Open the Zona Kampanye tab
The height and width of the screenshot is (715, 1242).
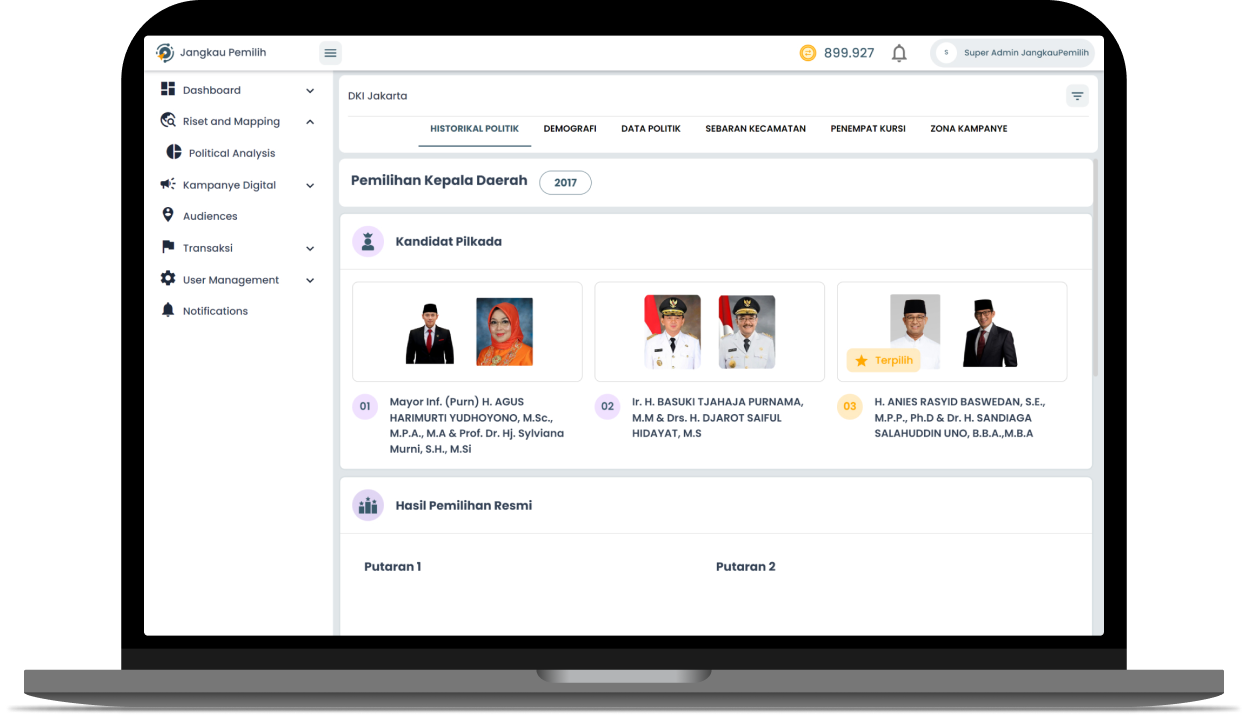pyautogui.click(x=968, y=129)
